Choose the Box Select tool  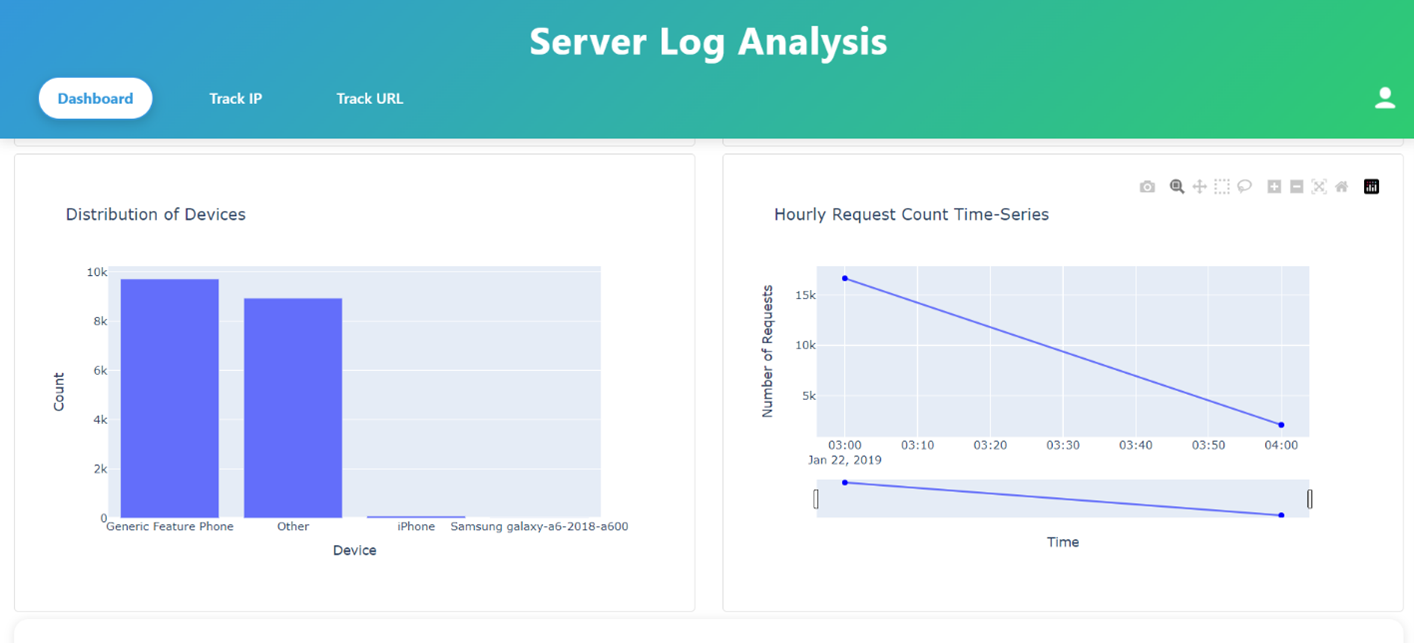pos(1222,187)
